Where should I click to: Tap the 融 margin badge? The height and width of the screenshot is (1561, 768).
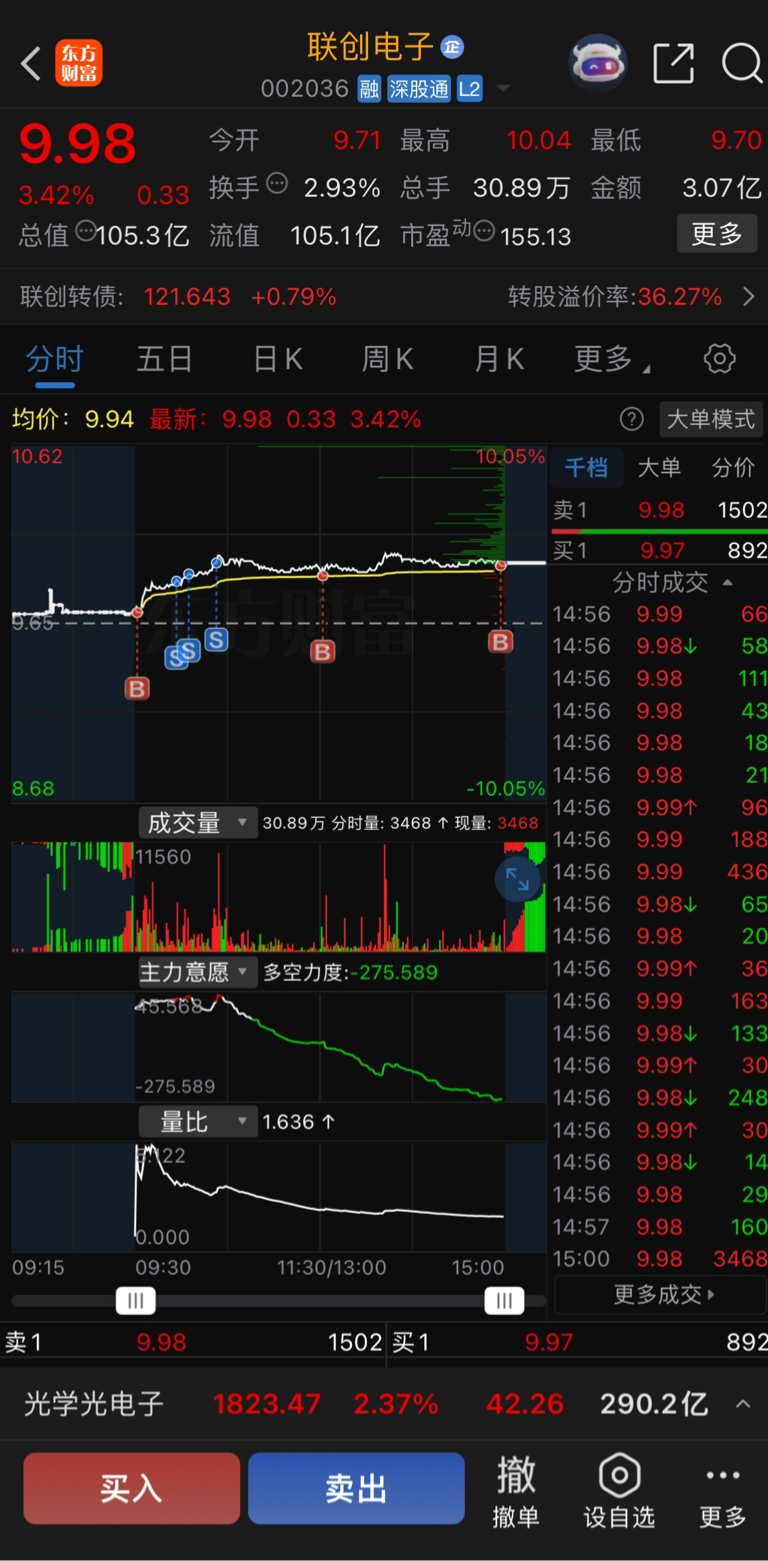click(369, 89)
